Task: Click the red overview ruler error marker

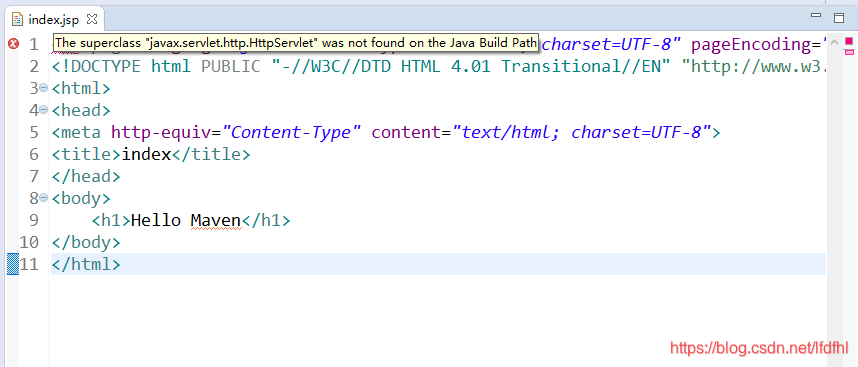Action: click(849, 41)
